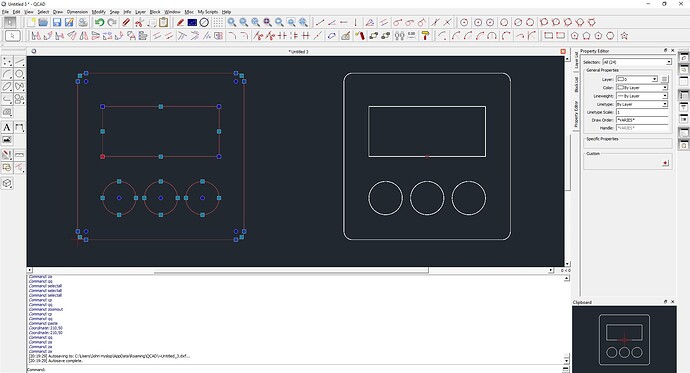690x373 pixels.
Task: Open the Dimension menu
Action: tap(77, 12)
